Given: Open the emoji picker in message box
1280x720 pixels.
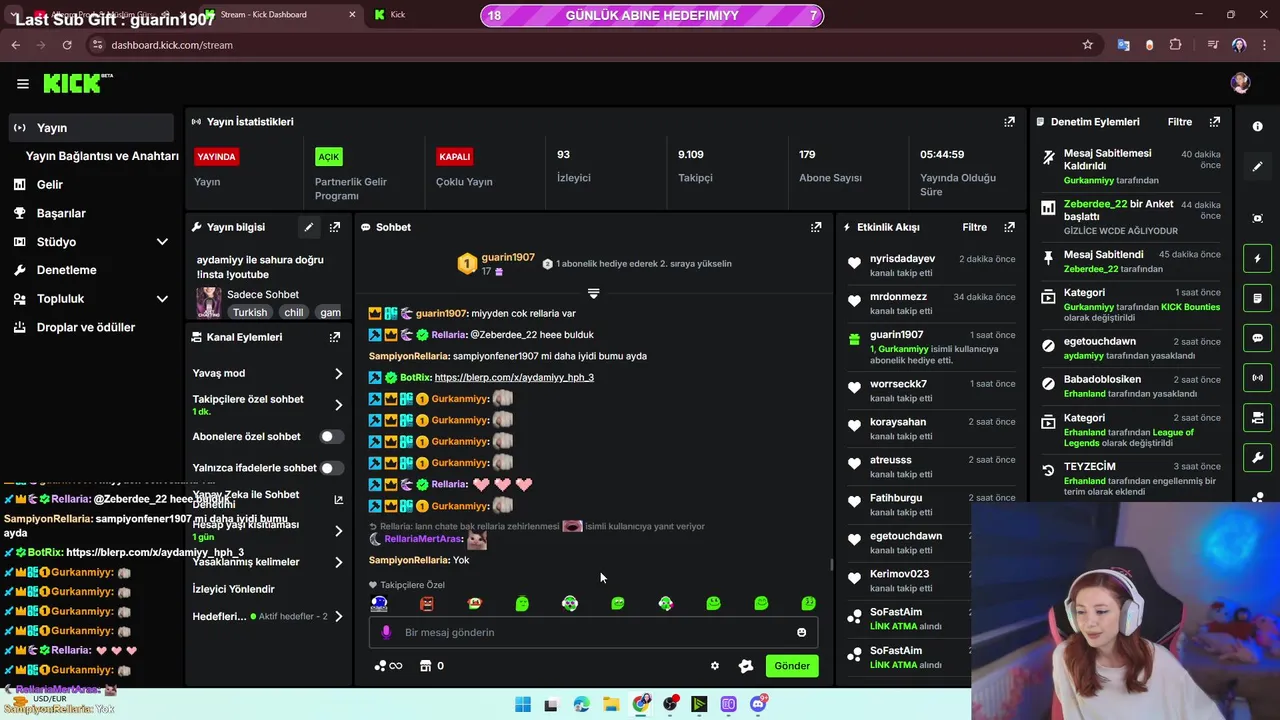Looking at the screenshot, I should click(801, 632).
